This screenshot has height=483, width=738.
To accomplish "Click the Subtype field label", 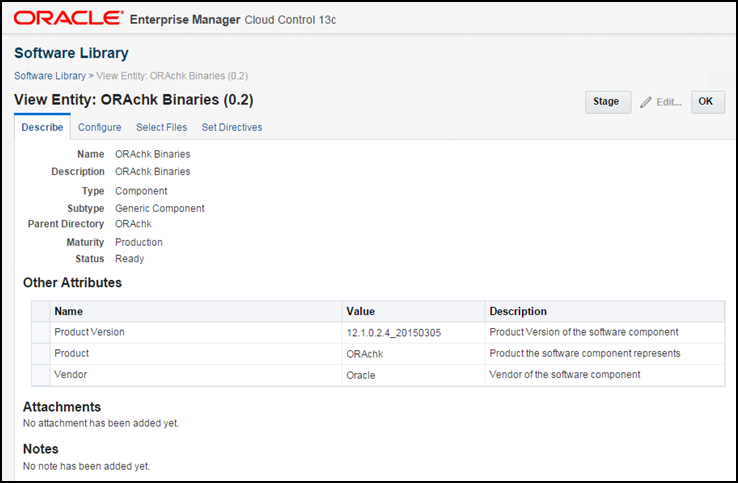I will [86, 209].
